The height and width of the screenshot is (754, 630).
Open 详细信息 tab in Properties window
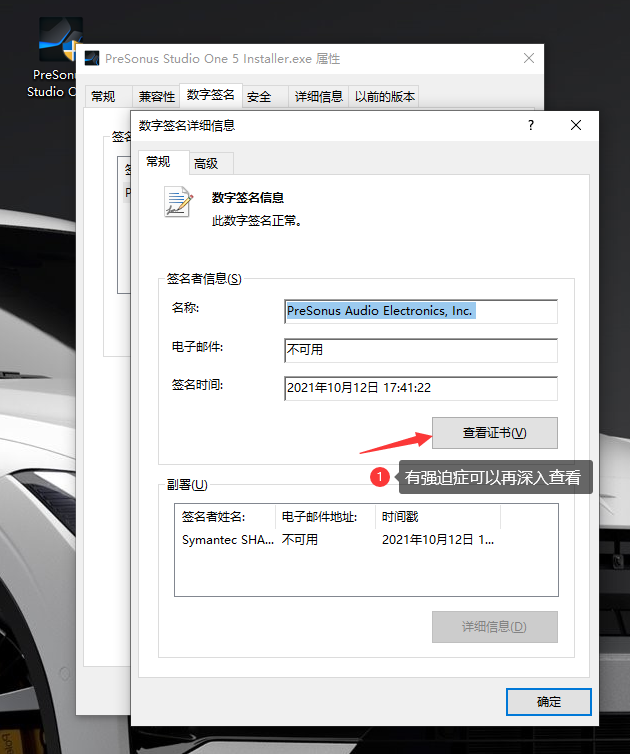pyautogui.click(x=318, y=97)
